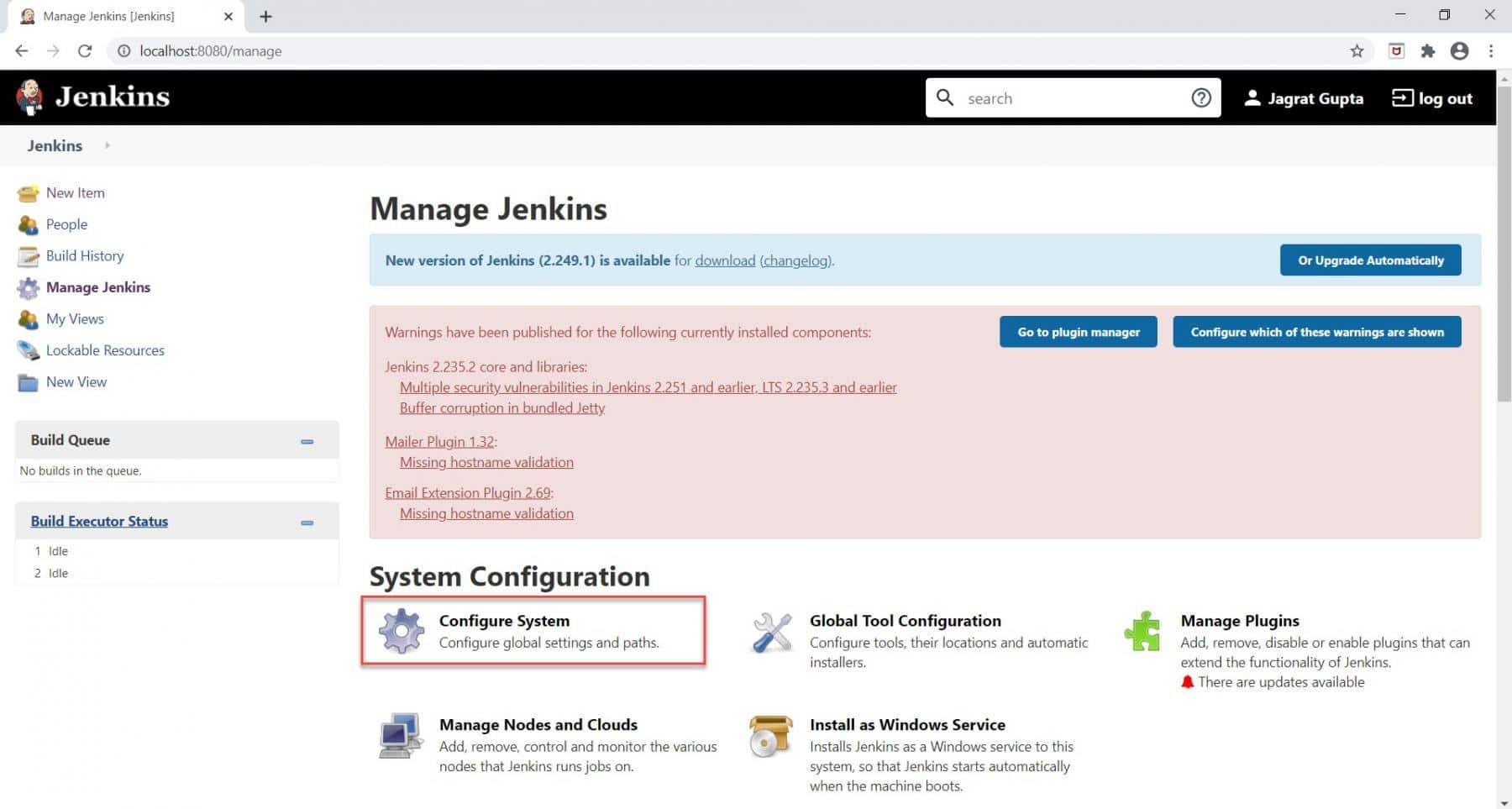
Task: Click the search help question mark icon
Action: [x=1201, y=98]
